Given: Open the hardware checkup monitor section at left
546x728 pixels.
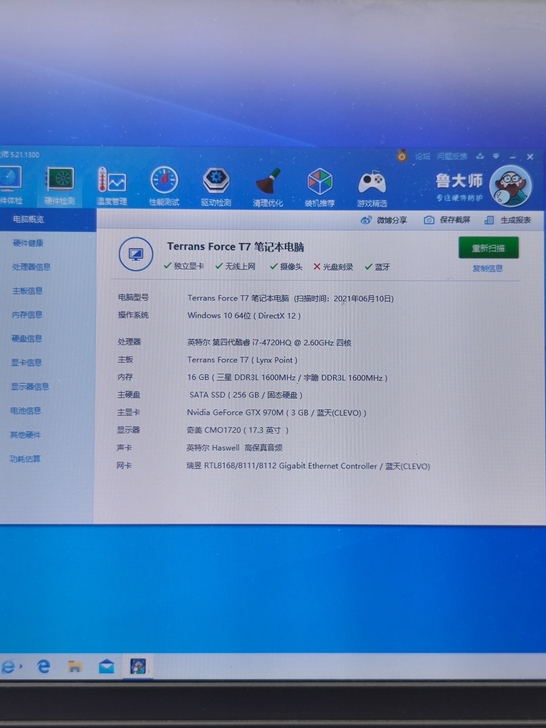Looking at the screenshot, I should [11, 185].
